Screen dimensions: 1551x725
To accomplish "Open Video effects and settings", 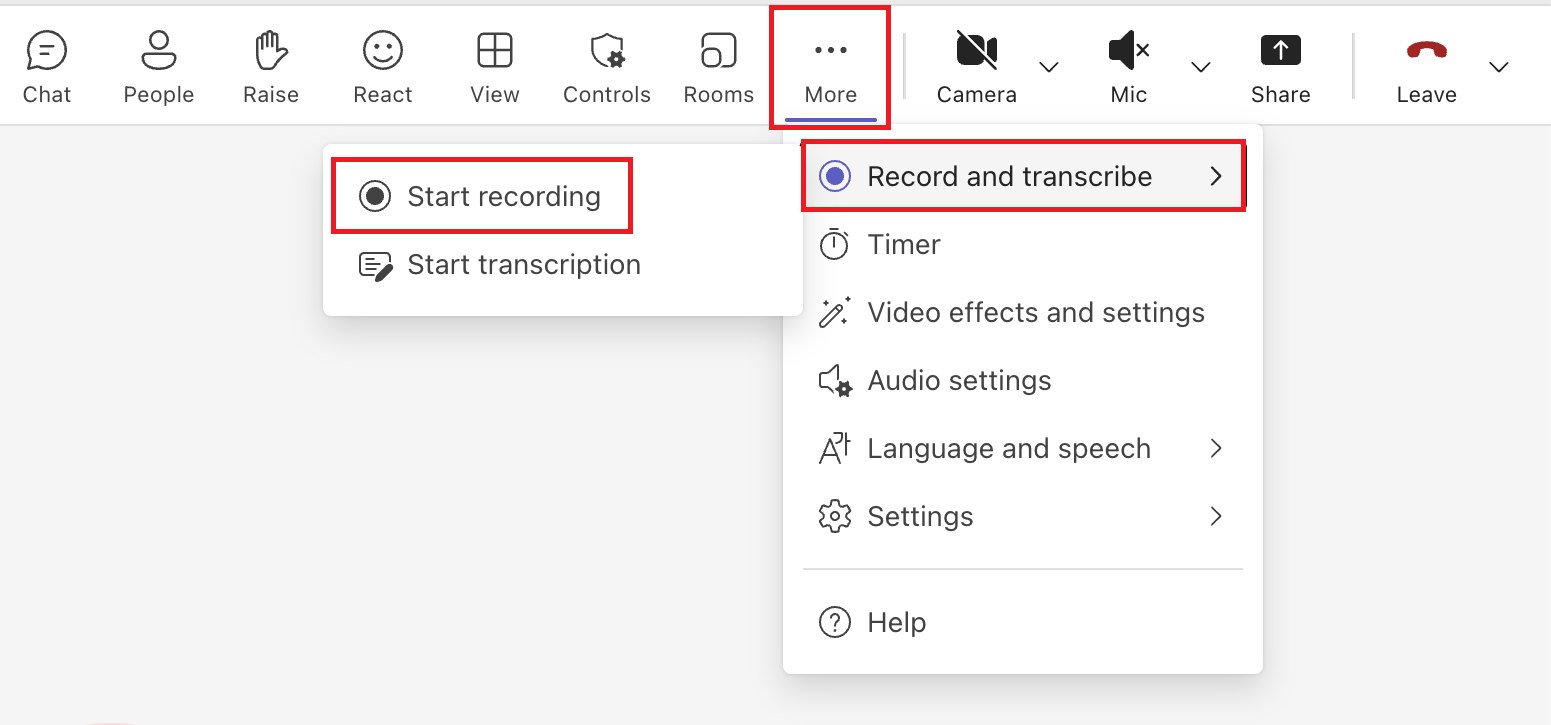I will 1035,313.
